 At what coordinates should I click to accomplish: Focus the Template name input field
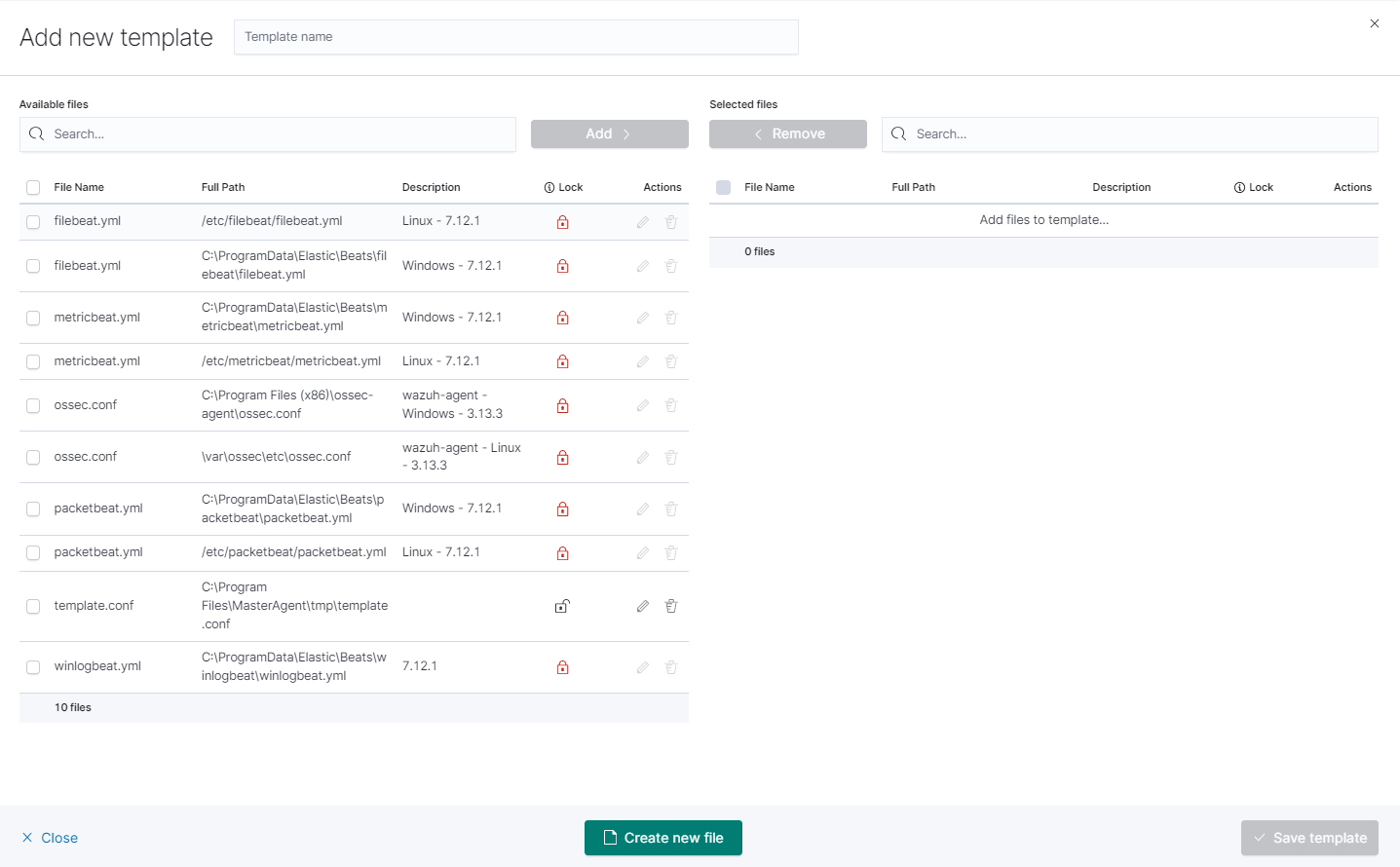click(515, 37)
